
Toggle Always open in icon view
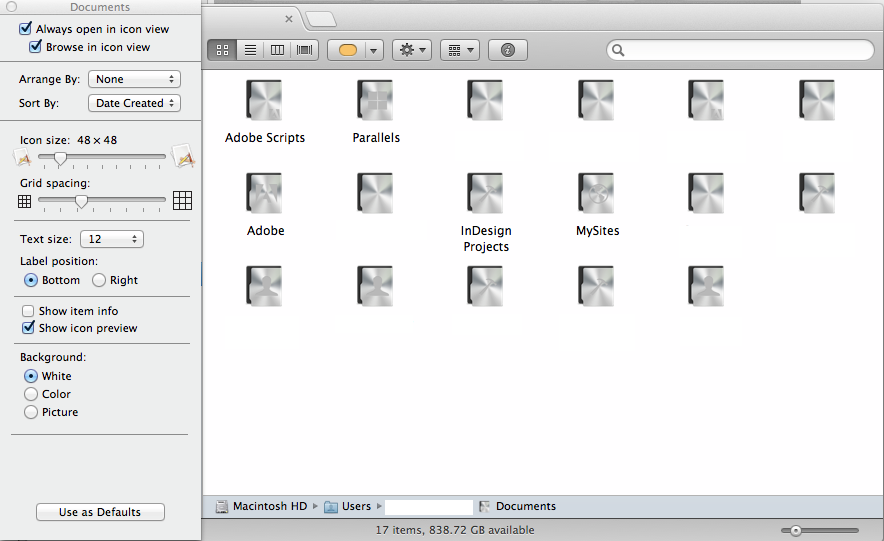[25, 28]
